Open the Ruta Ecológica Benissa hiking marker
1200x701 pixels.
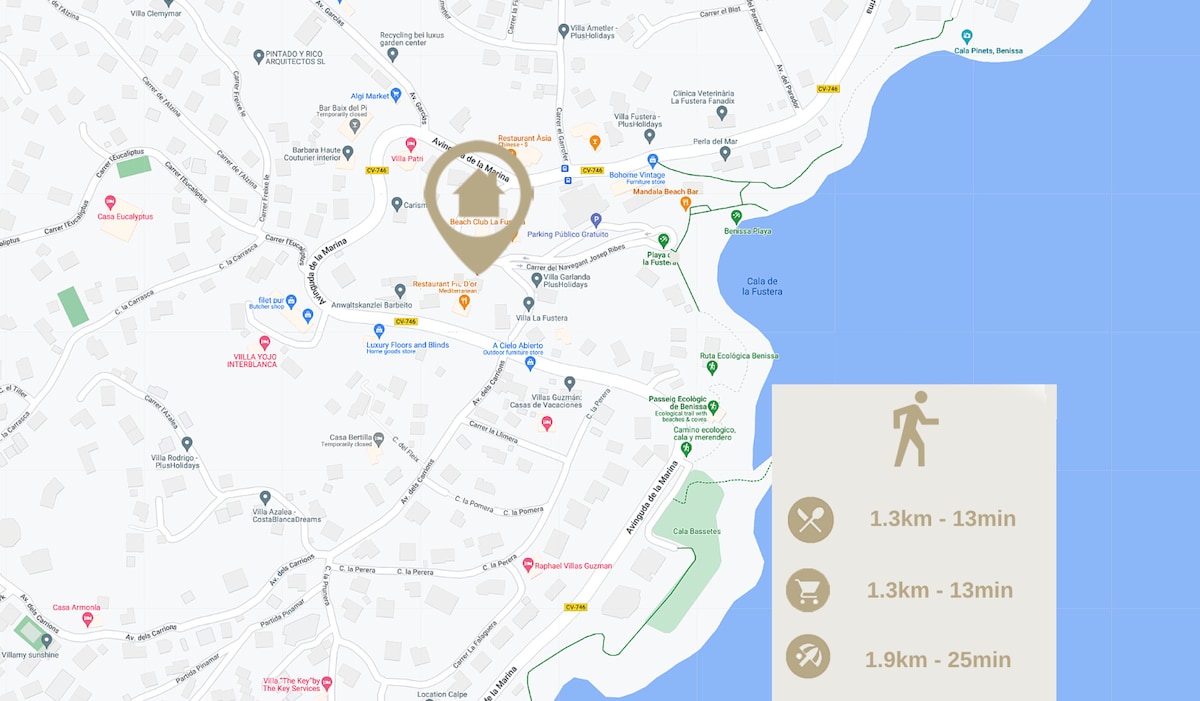pyautogui.click(x=711, y=368)
